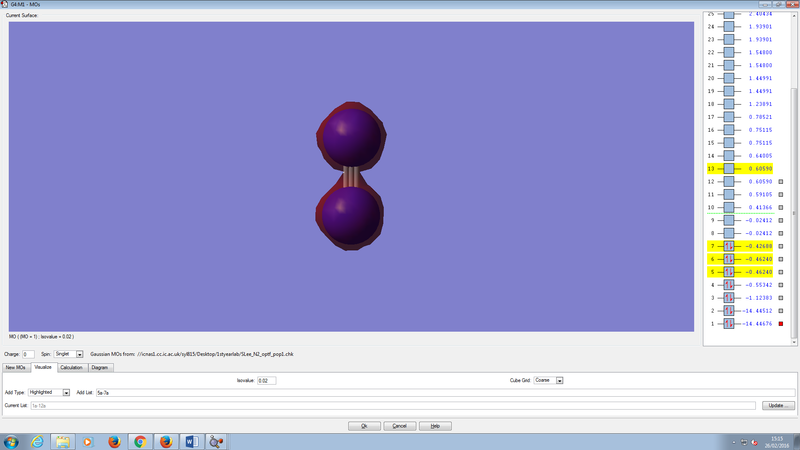Open Microsoft Word from the taskbar
Screen dimensions: 800x450
pos(192,441)
